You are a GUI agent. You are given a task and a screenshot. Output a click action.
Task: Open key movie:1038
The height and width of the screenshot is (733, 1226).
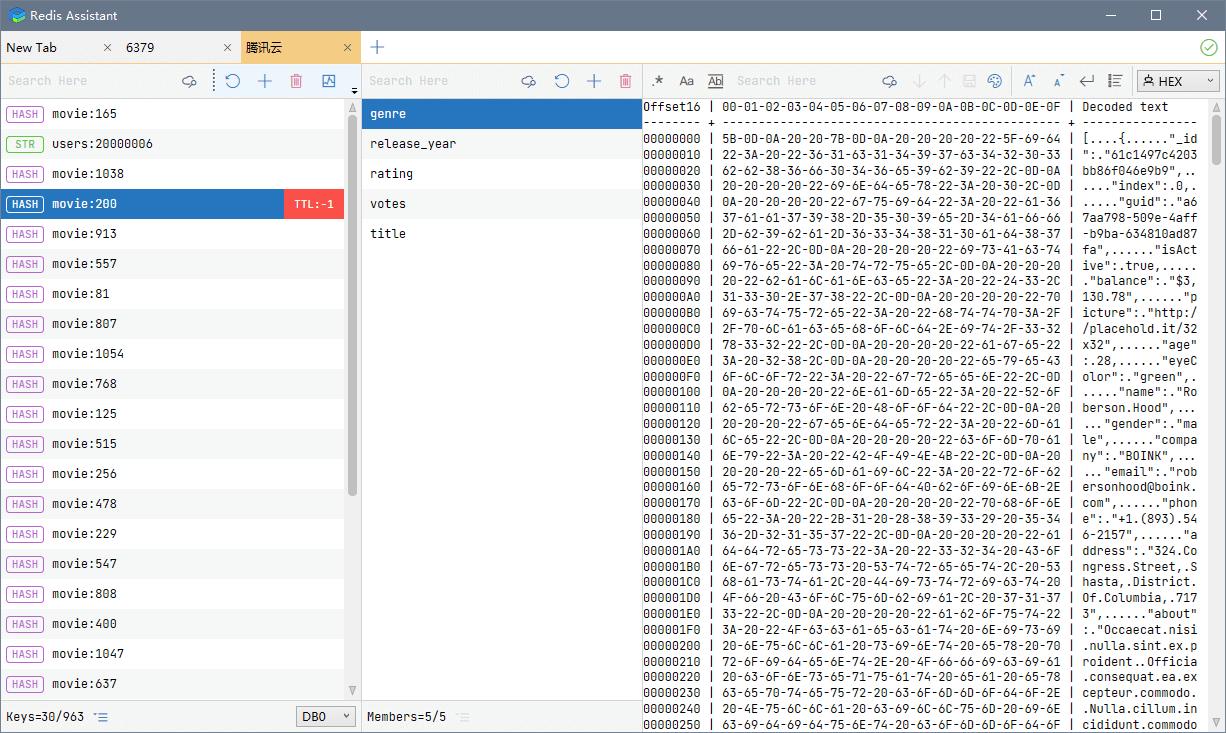pyautogui.click(x=172, y=174)
